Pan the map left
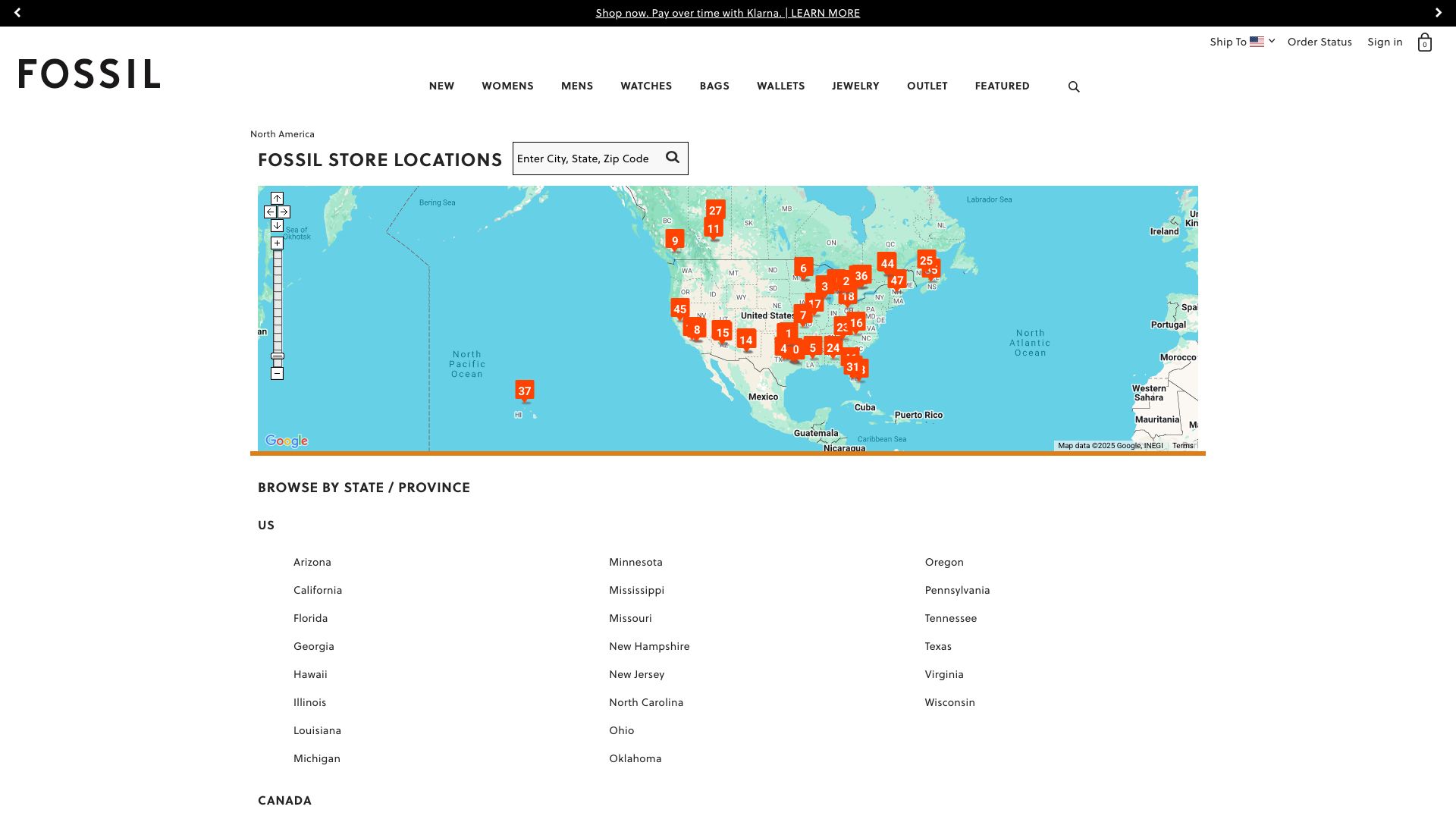1456x819 pixels. point(270,212)
